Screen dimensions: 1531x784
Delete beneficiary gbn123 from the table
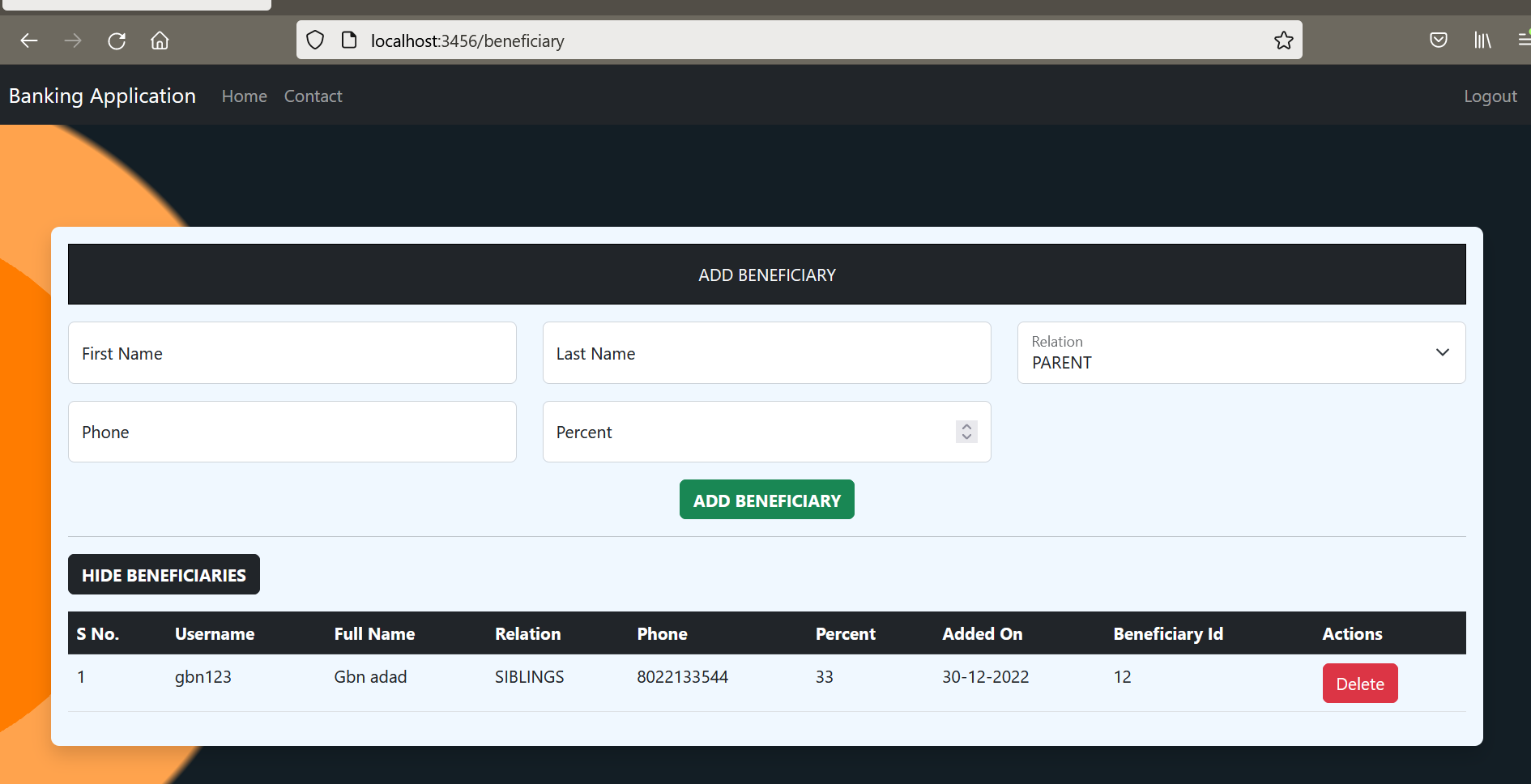click(1359, 683)
